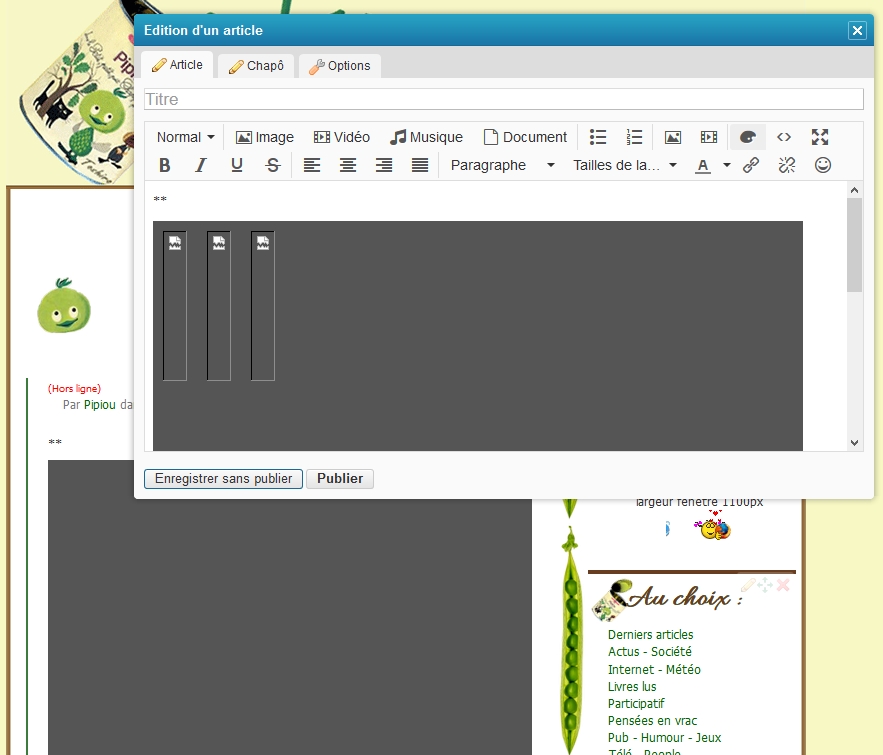Insert a bulleted list
The width and height of the screenshot is (883, 755).
(598, 137)
